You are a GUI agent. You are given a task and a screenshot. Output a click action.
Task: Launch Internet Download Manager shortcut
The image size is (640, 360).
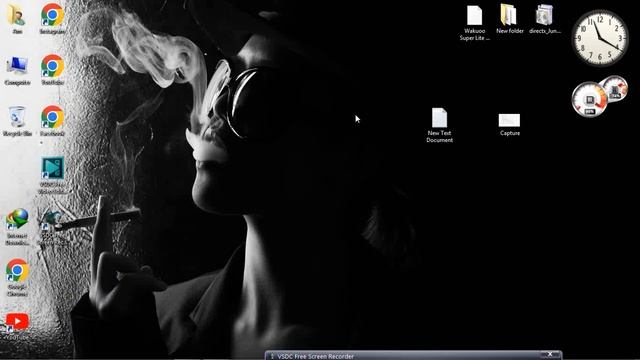17,227
